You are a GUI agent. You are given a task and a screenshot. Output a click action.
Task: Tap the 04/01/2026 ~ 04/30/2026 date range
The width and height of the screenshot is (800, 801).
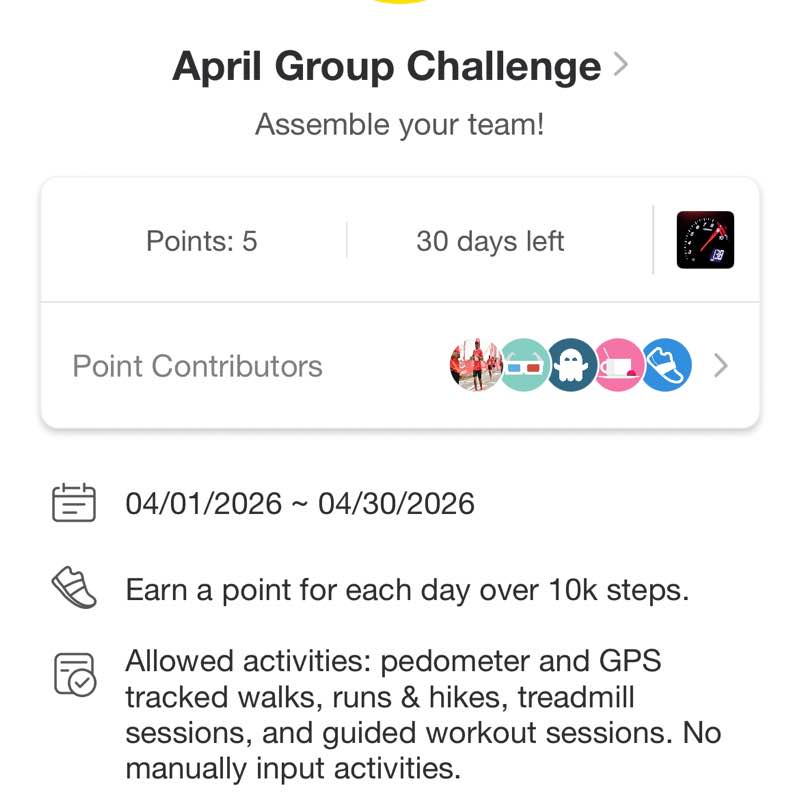point(300,503)
